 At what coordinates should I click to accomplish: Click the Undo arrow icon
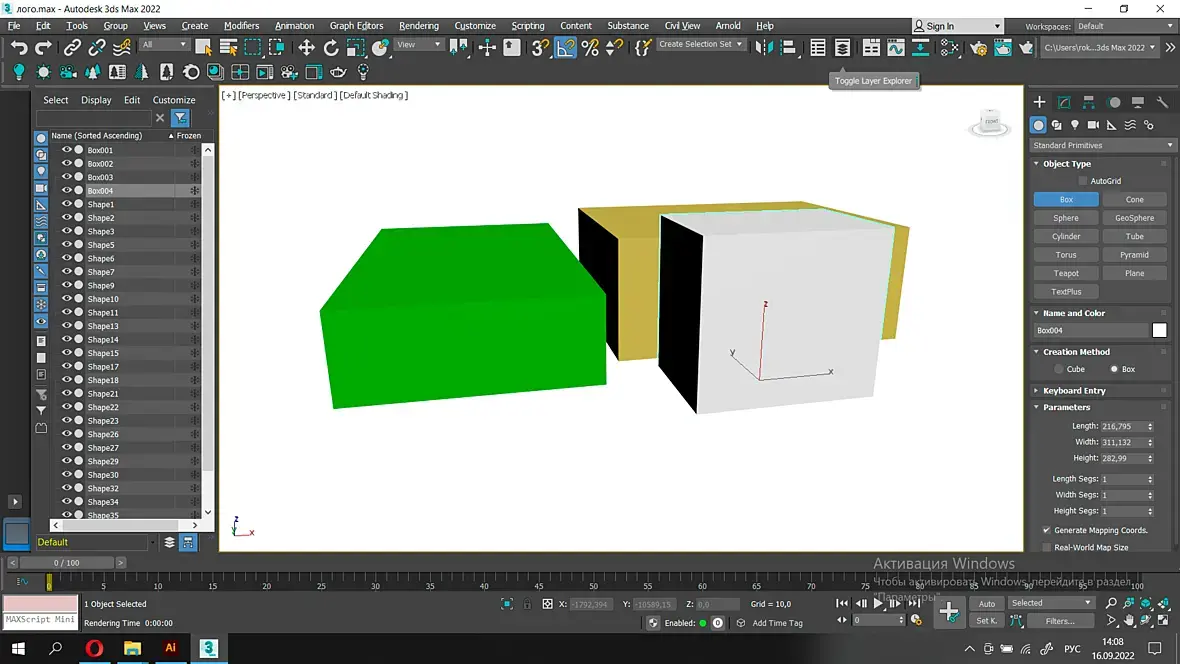pyautogui.click(x=19, y=47)
